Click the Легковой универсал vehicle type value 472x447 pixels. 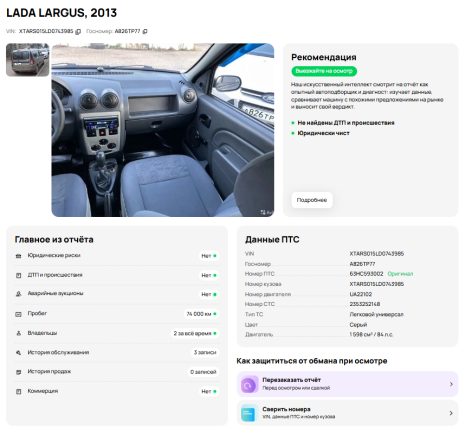click(x=376, y=314)
